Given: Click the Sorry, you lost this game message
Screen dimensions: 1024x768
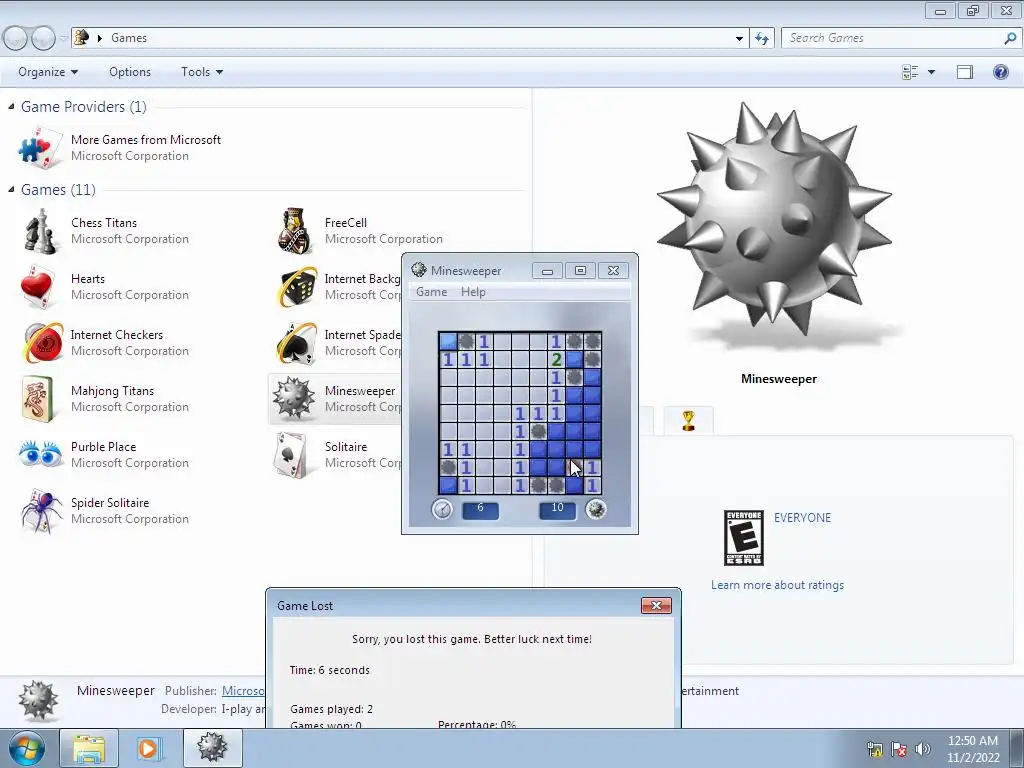Looking at the screenshot, I should 472,639.
